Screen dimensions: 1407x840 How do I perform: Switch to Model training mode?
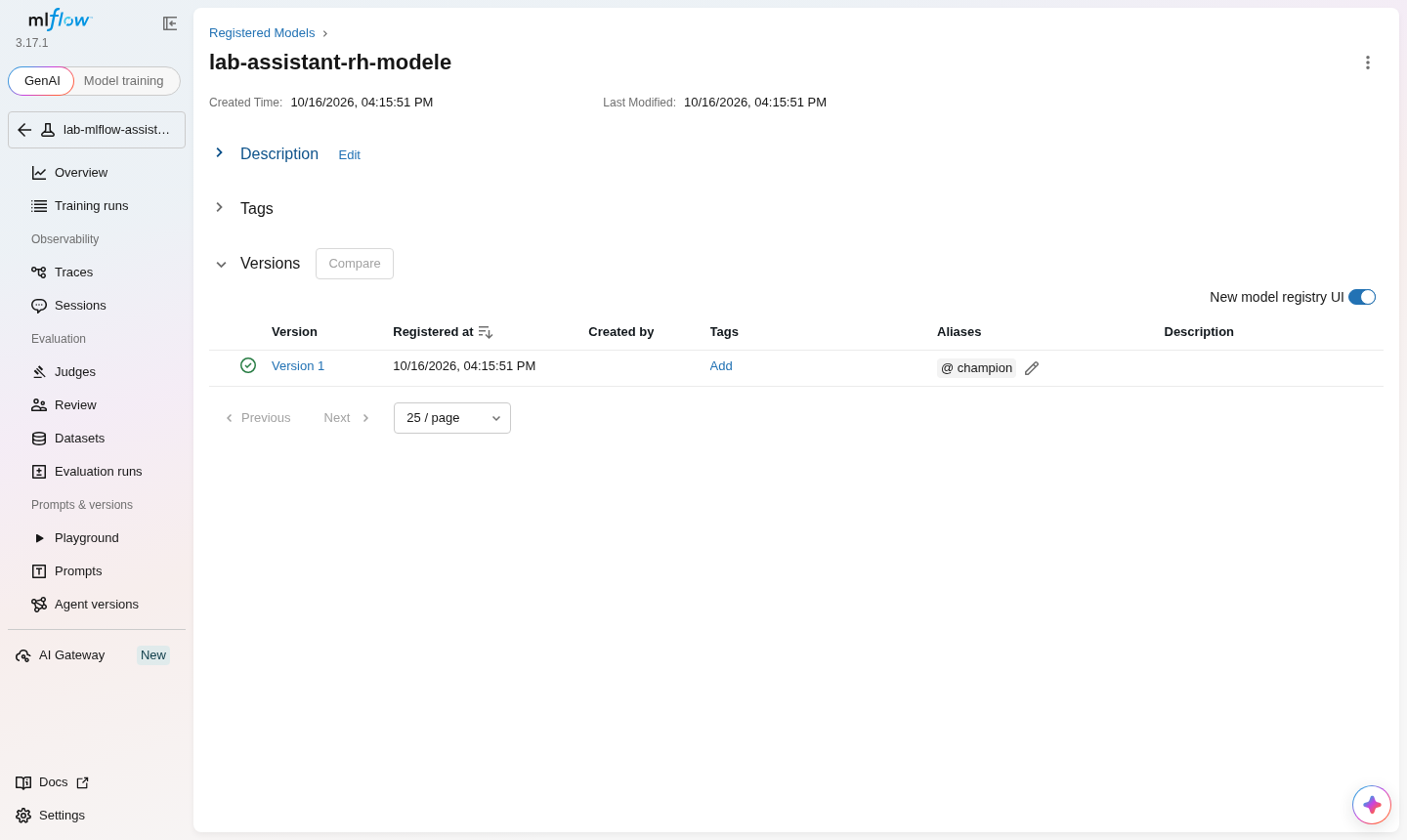pyautogui.click(x=124, y=81)
